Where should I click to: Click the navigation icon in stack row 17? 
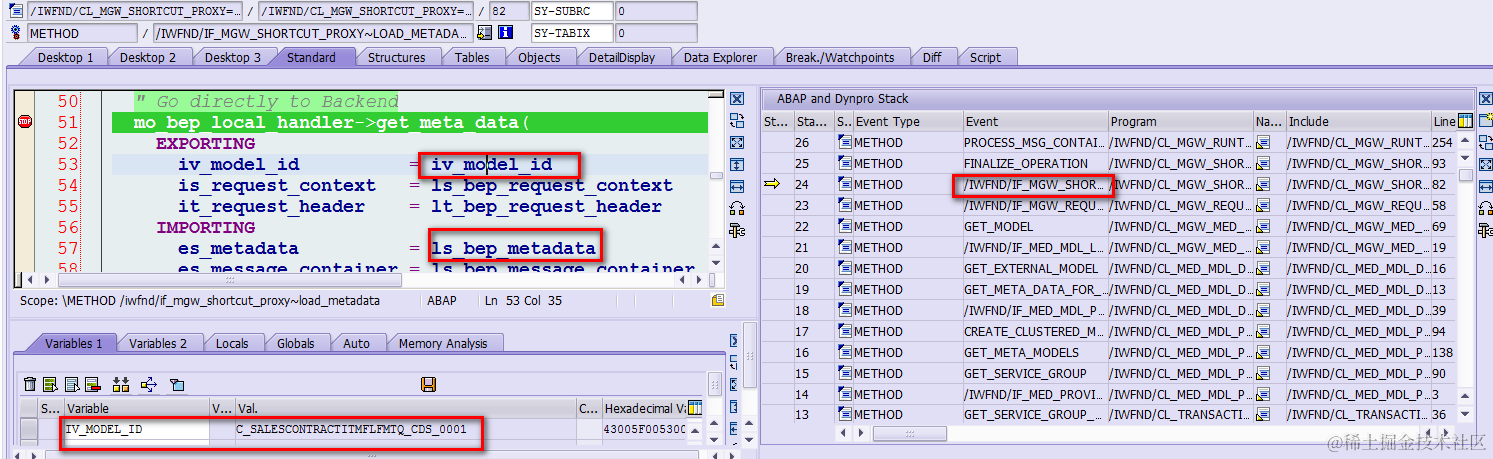tap(1263, 331)
